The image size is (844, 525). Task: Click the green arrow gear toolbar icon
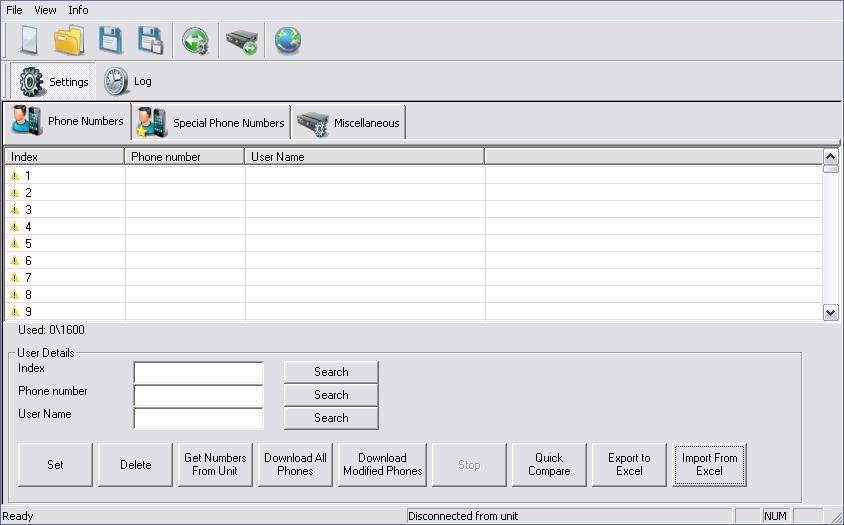coord(195,41)
